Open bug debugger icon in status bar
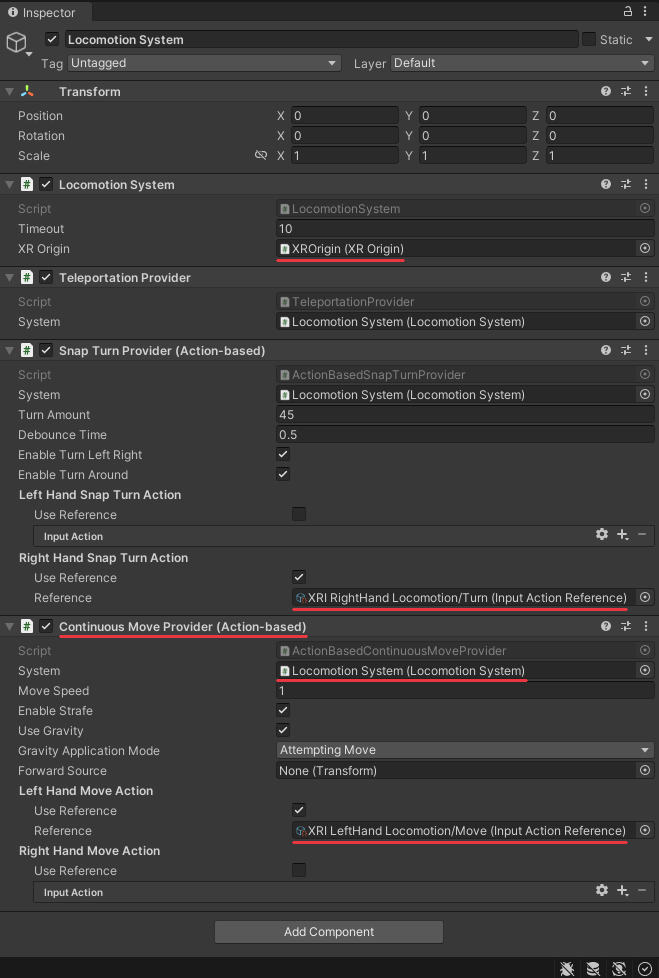 pyautogui.click(x=567, y=968)
